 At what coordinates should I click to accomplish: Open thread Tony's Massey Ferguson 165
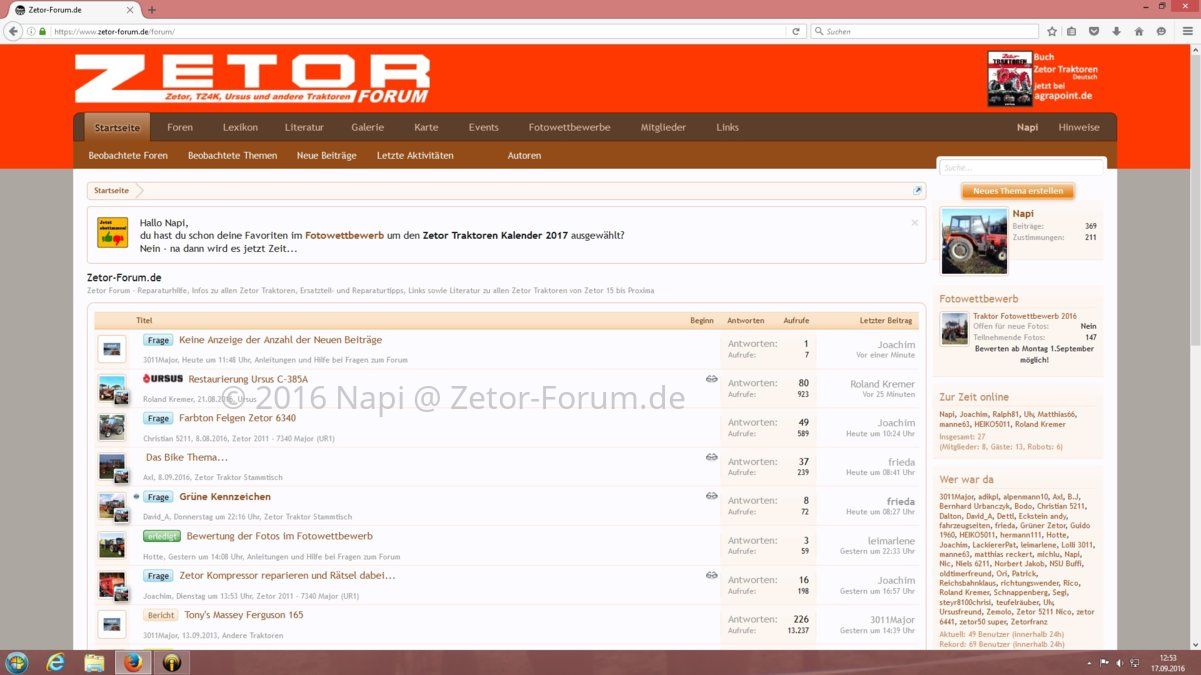(243, 614)
